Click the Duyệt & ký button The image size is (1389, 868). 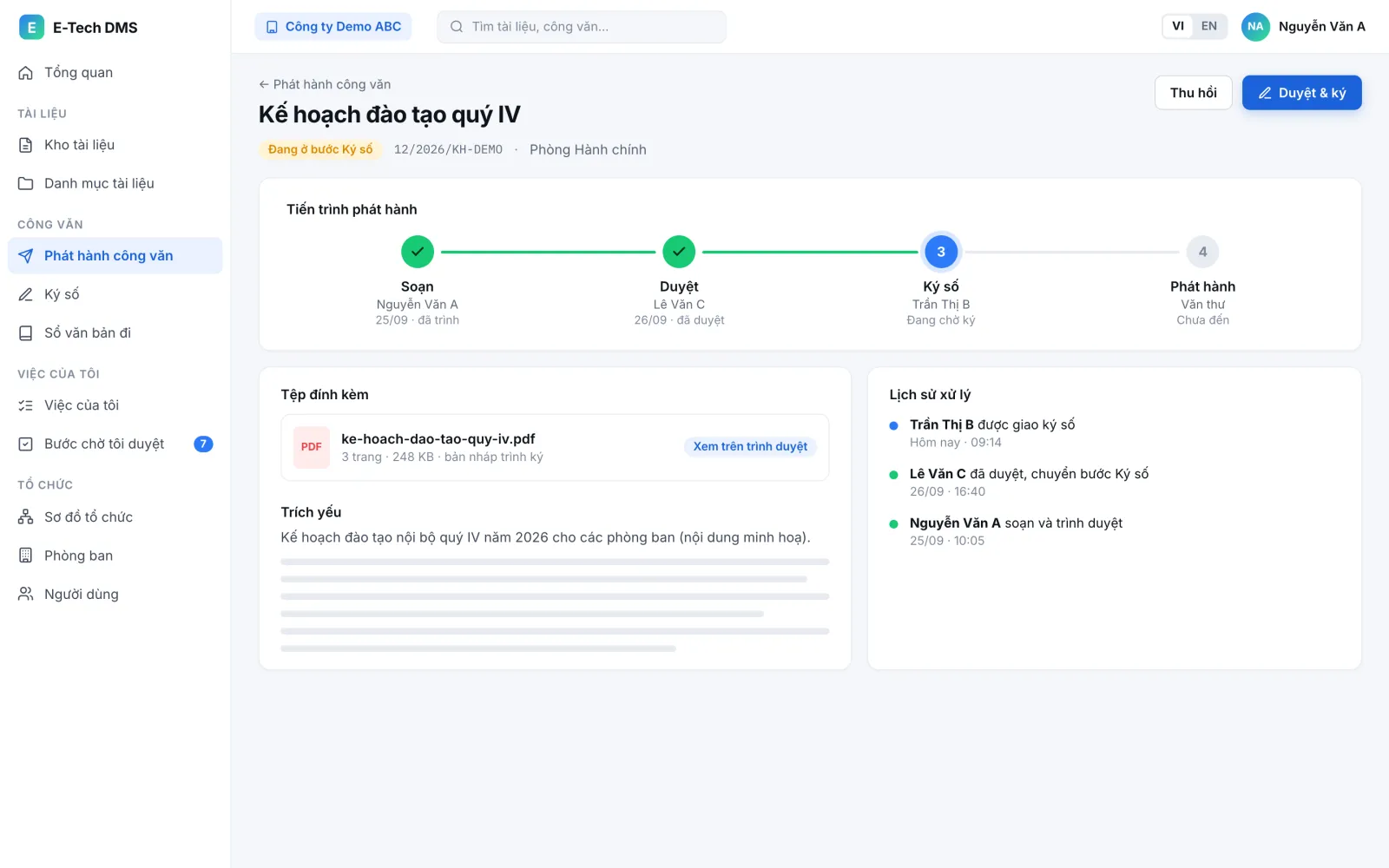[x=1302, y=93]
